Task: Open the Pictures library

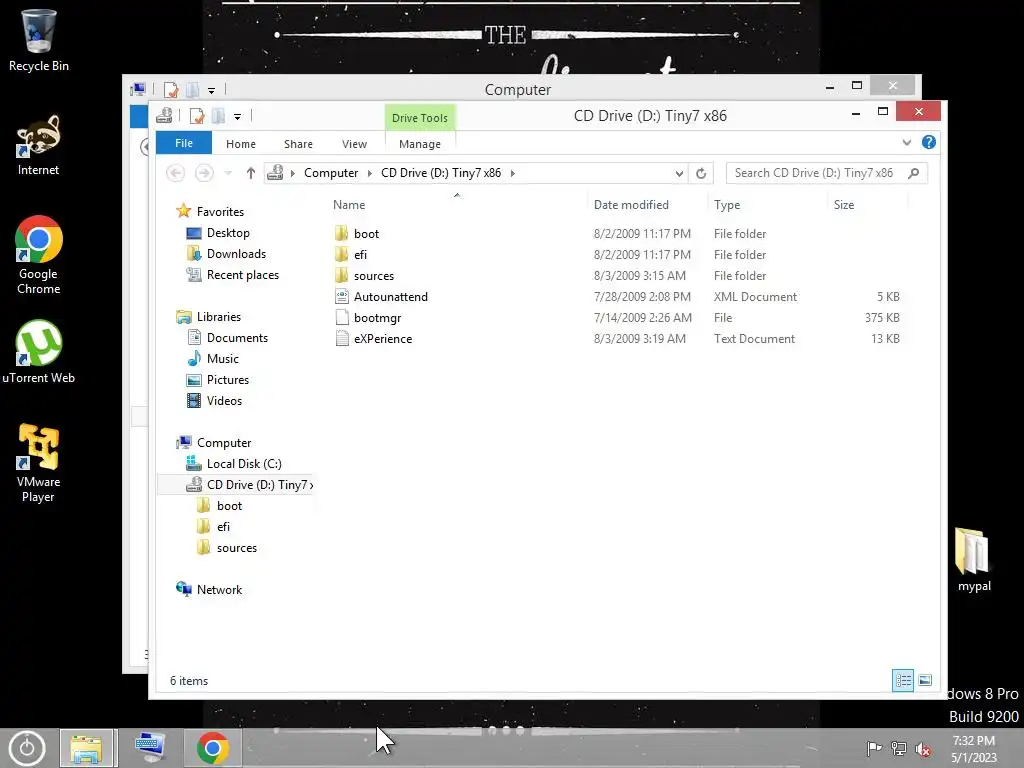Action: pyautogui.click(x=227, y=379)
